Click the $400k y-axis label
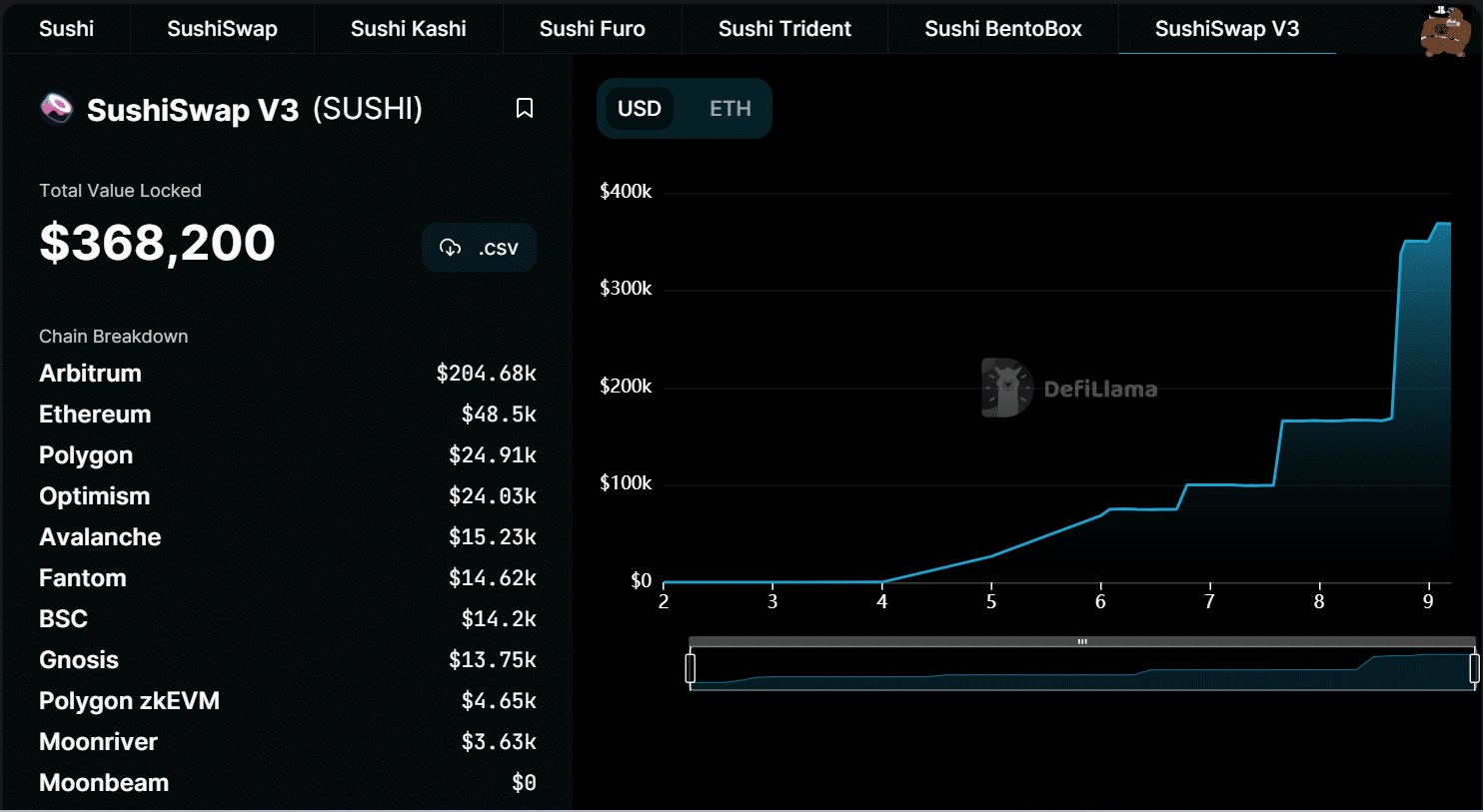This screenshot has width=1483, height=812. tap(626, 192)
